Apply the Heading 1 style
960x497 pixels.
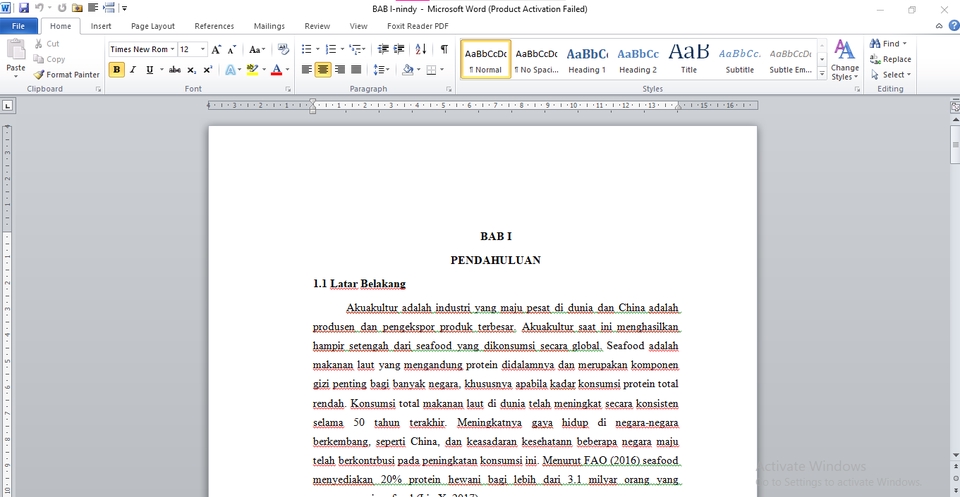click(x=587, y=59)
